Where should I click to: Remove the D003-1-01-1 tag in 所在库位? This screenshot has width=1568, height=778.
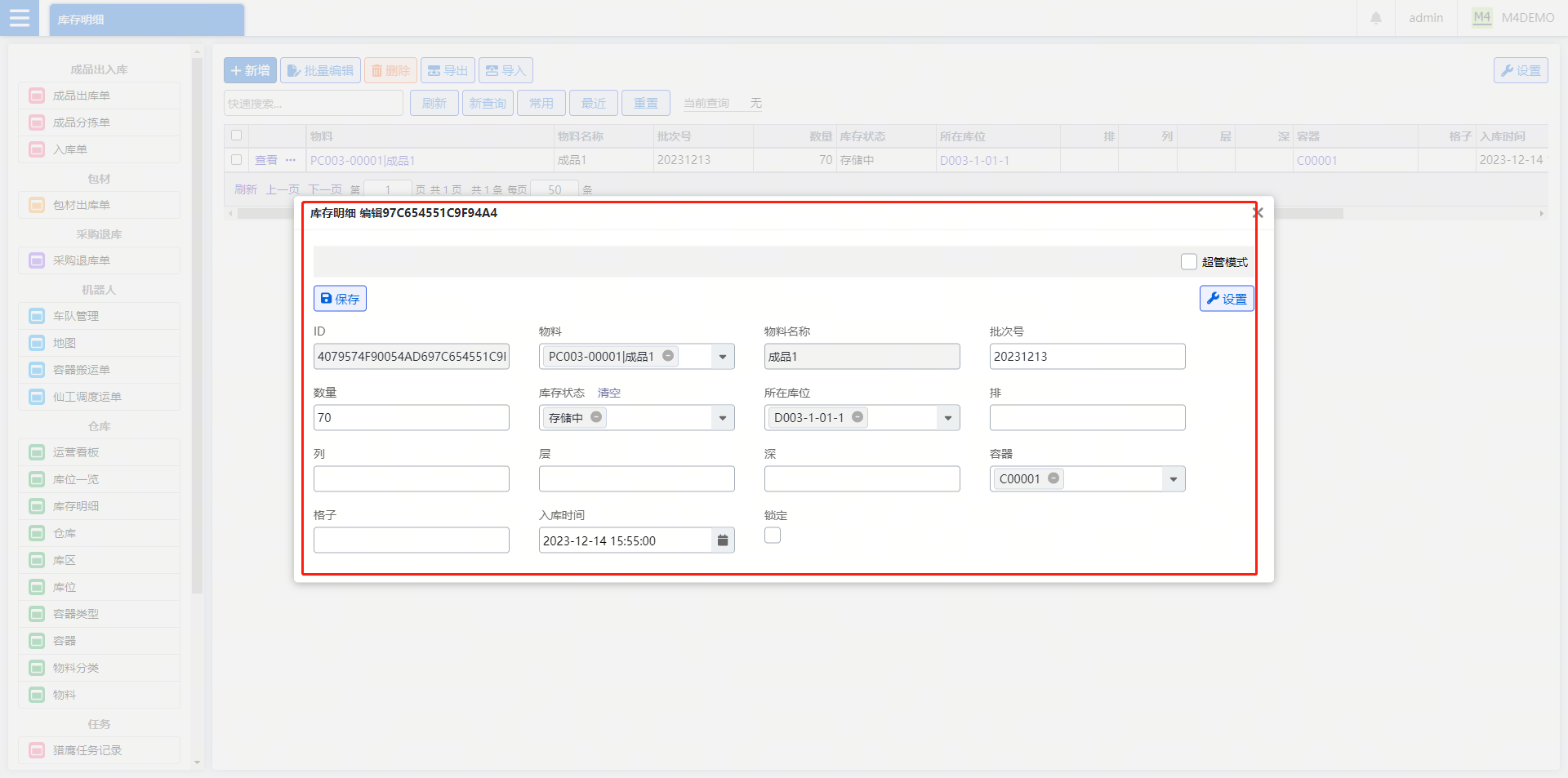[857, 417]
